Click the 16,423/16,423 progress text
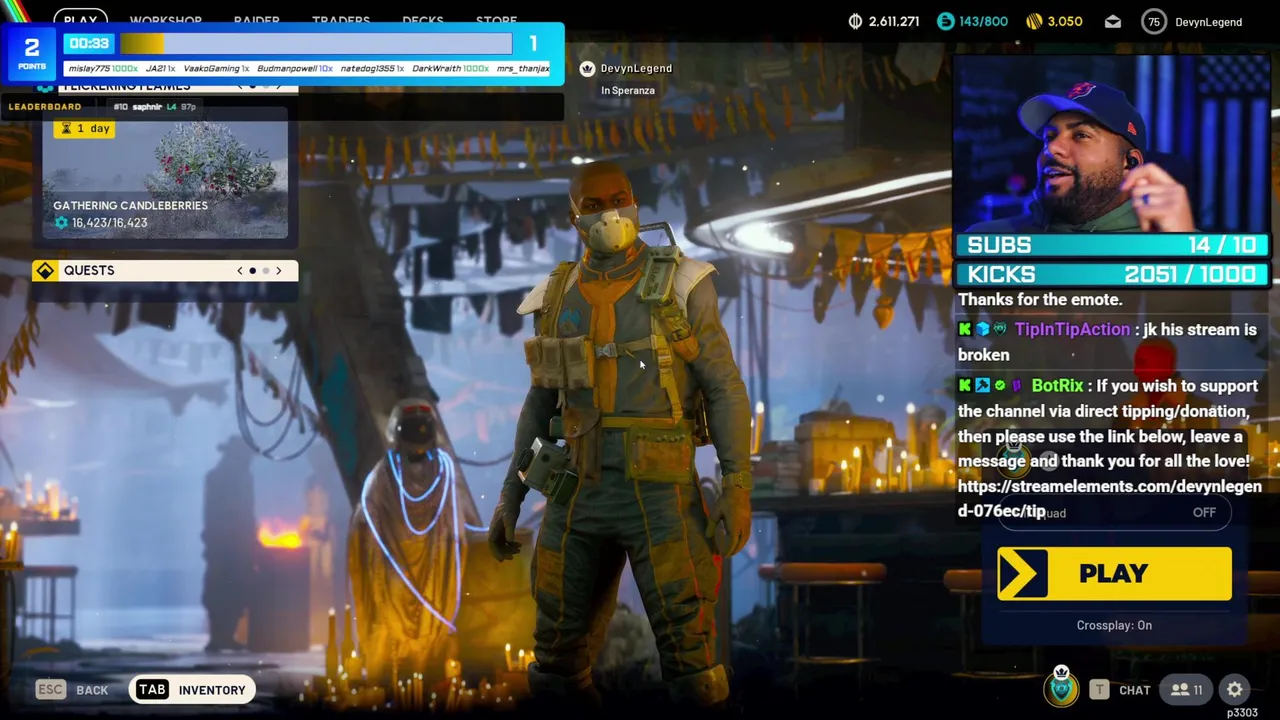The width and height of the screenshot is (1280, 720). tap(109, 223)
